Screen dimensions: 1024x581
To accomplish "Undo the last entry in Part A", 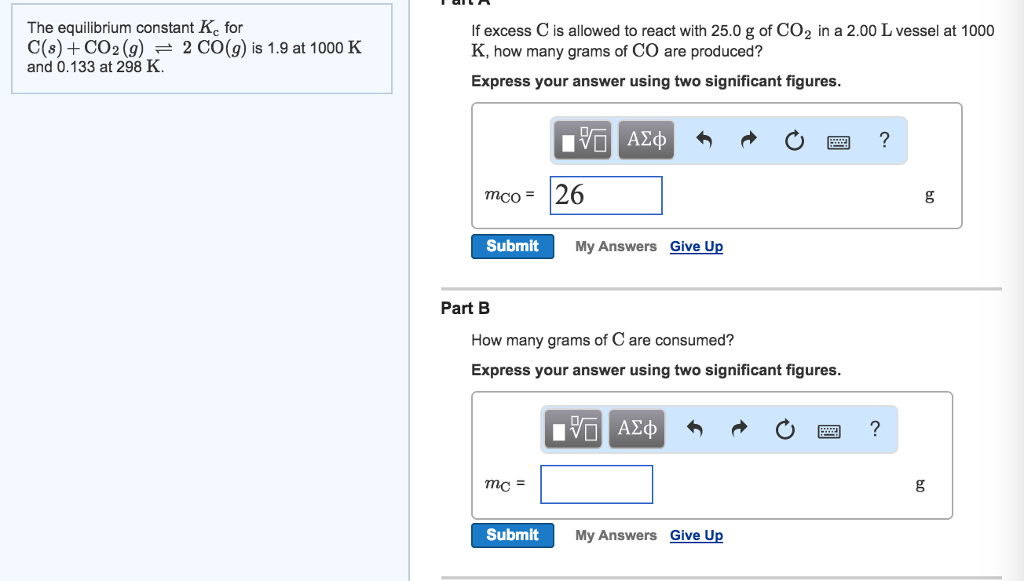I will (x=703, y=140).
